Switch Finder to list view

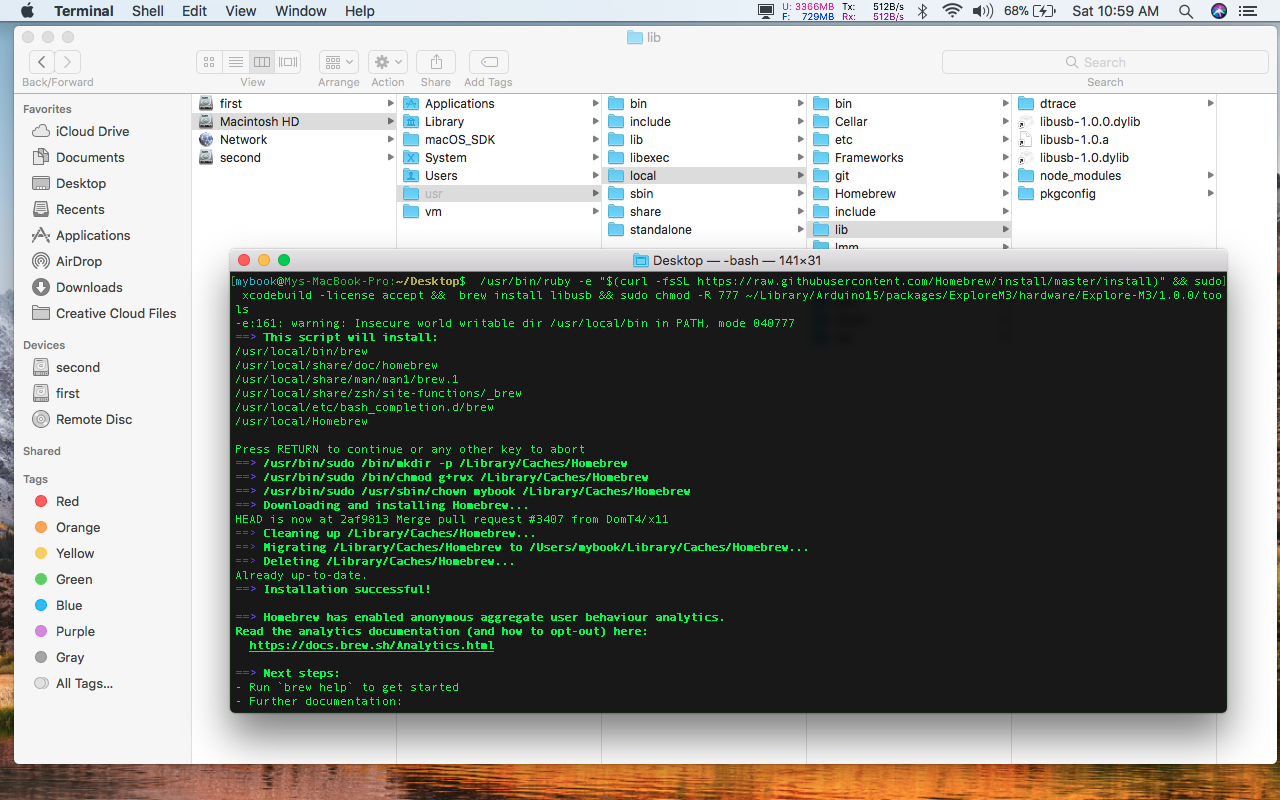(235, 62)
